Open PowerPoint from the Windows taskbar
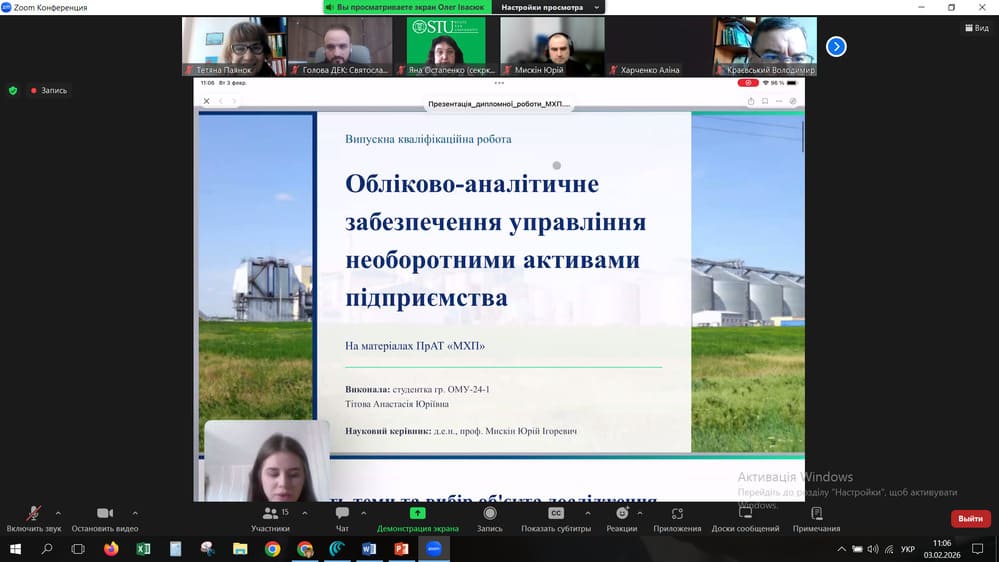This screenshot has width=999, height=562. pyautogui.click(x=401, y=549)
